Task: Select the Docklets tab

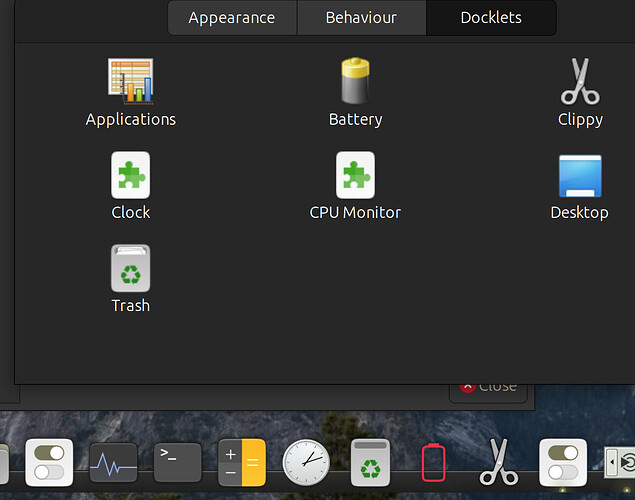Action: 491,18
